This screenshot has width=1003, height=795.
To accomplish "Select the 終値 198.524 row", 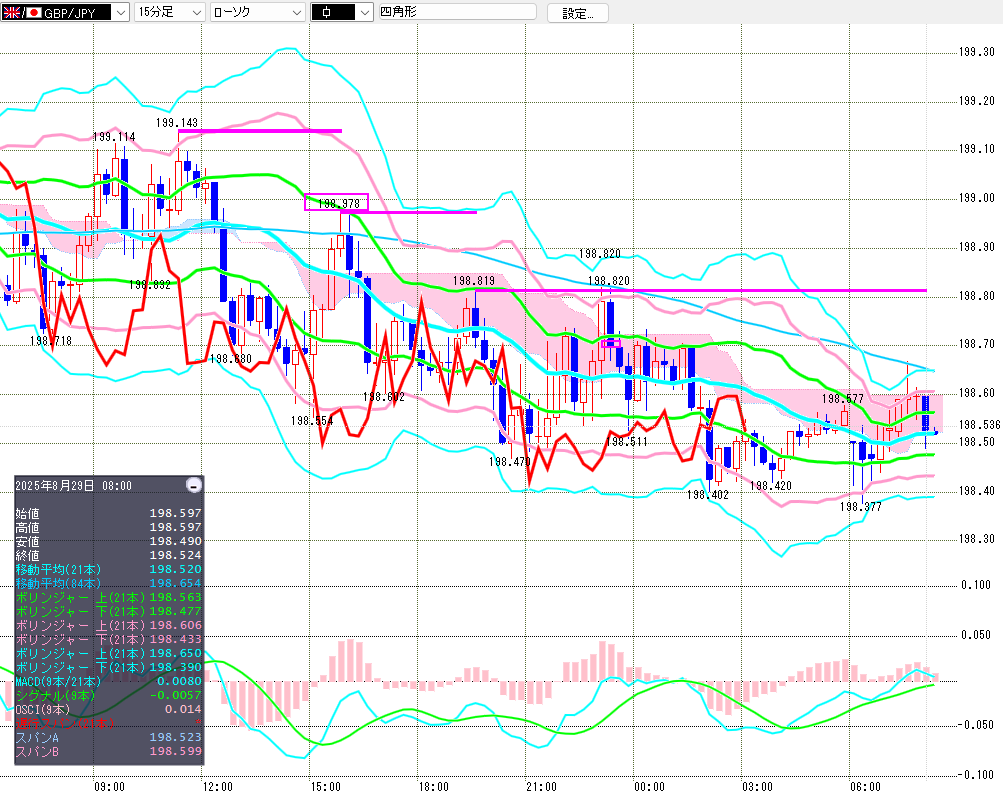I will click(x=108, y=555).
